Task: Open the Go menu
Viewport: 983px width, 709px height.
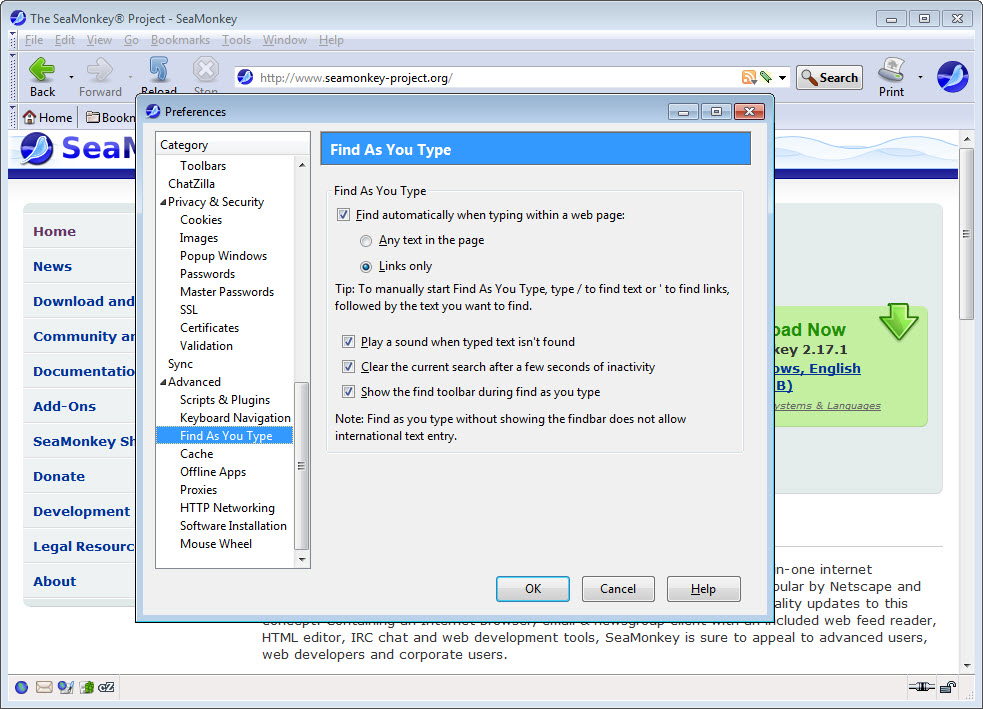Action: click(131, 40)
